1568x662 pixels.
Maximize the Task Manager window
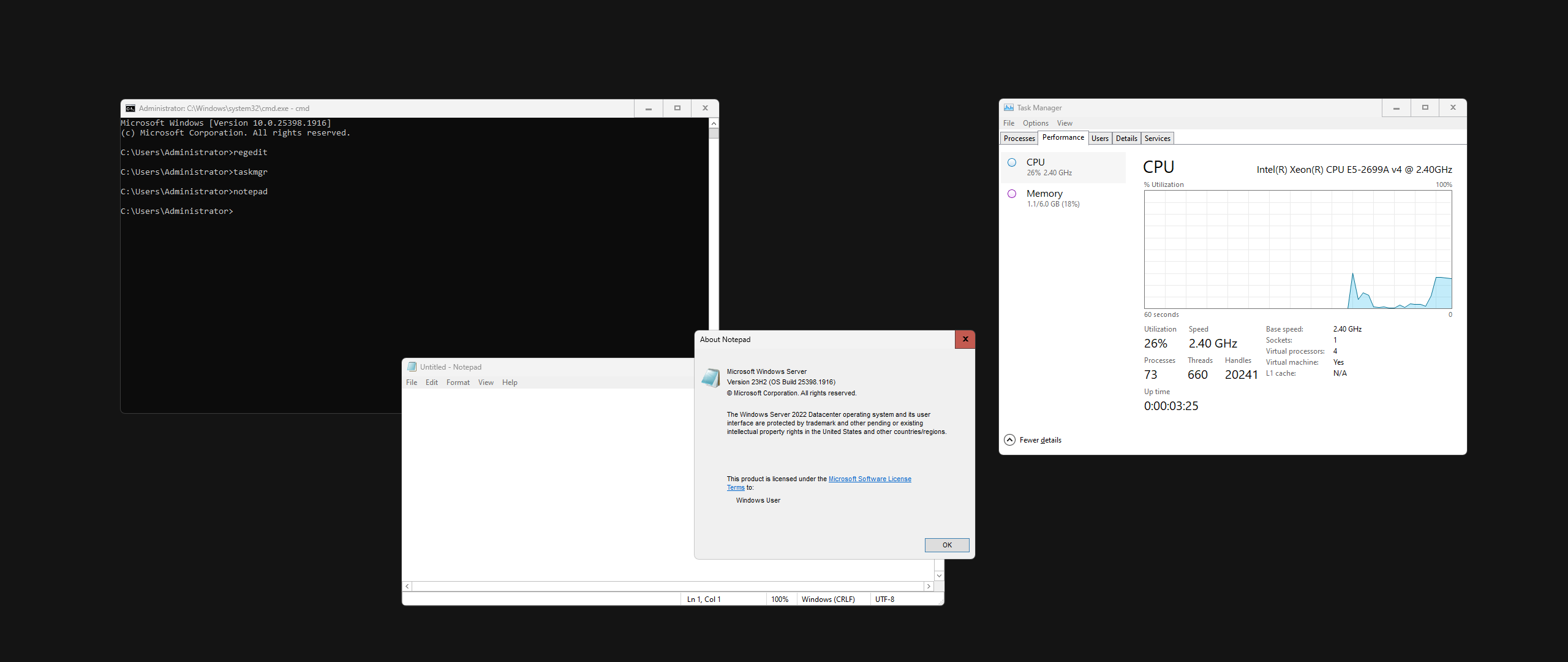coord(1425,108)
